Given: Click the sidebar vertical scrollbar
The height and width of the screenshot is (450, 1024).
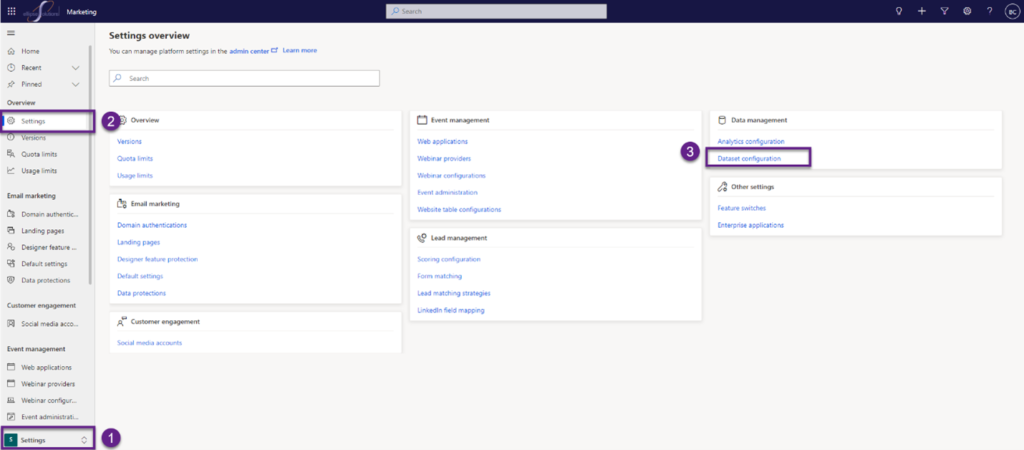Looking at the screenshot, I should coord(90,163).
